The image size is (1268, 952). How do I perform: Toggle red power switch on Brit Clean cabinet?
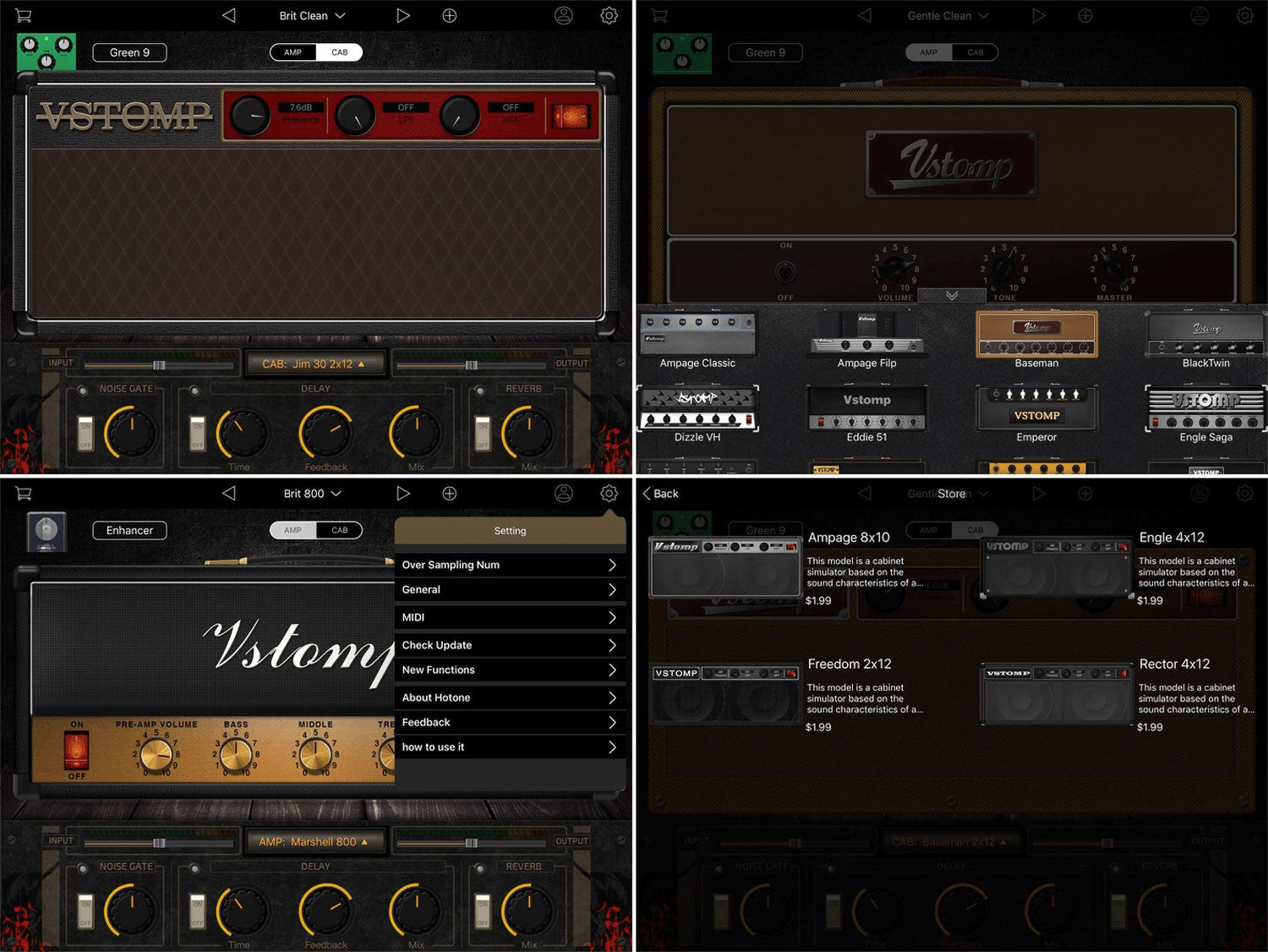(x=571, y=116)
